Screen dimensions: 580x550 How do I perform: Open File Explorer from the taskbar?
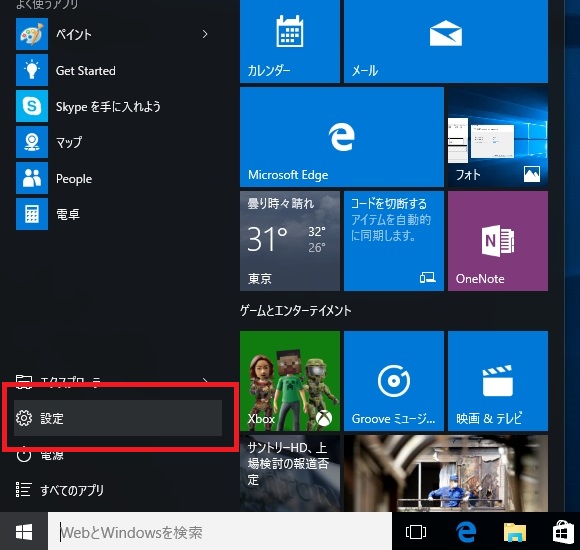(515, 533)
